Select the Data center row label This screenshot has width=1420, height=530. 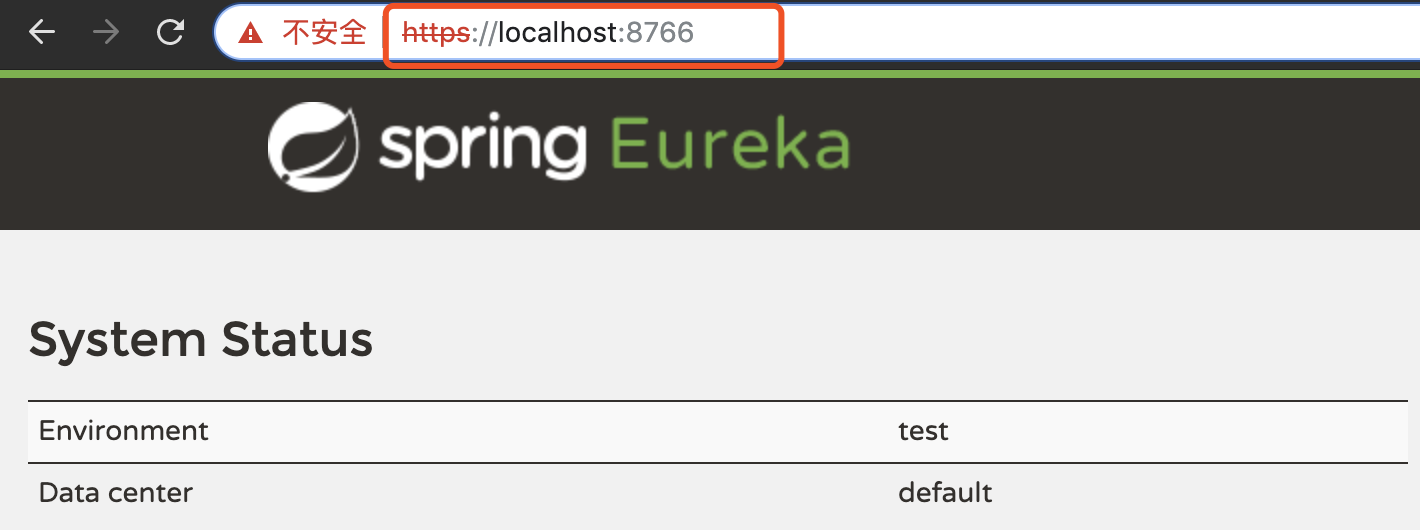click(x=115, y=493)
